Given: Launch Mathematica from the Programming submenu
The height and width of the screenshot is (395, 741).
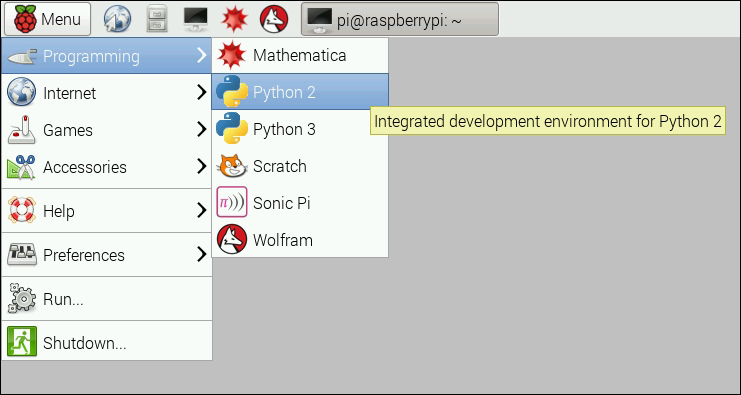Looking at the screenshot, I should [x=300, y=55].
